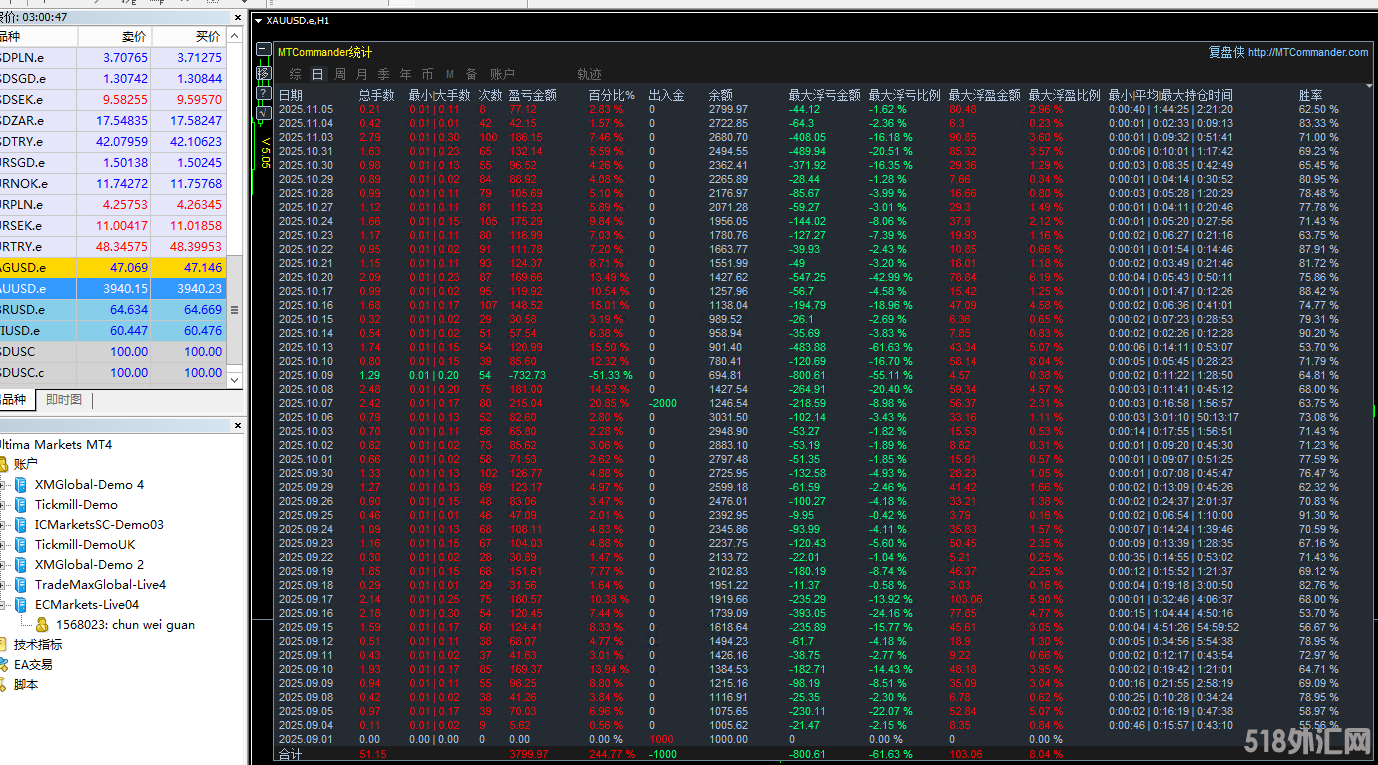Switch to the 即时图 tick chart tab
The image size is (1378, 765).
[64, 400]
